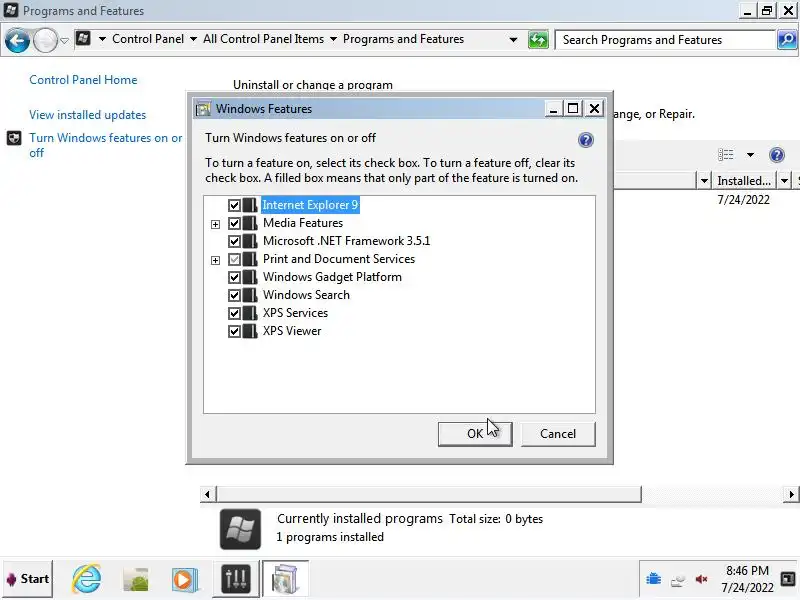This screenshot has height=600, width=800.
Task: Click blue system tray network icon
Action: click(654, 579)
